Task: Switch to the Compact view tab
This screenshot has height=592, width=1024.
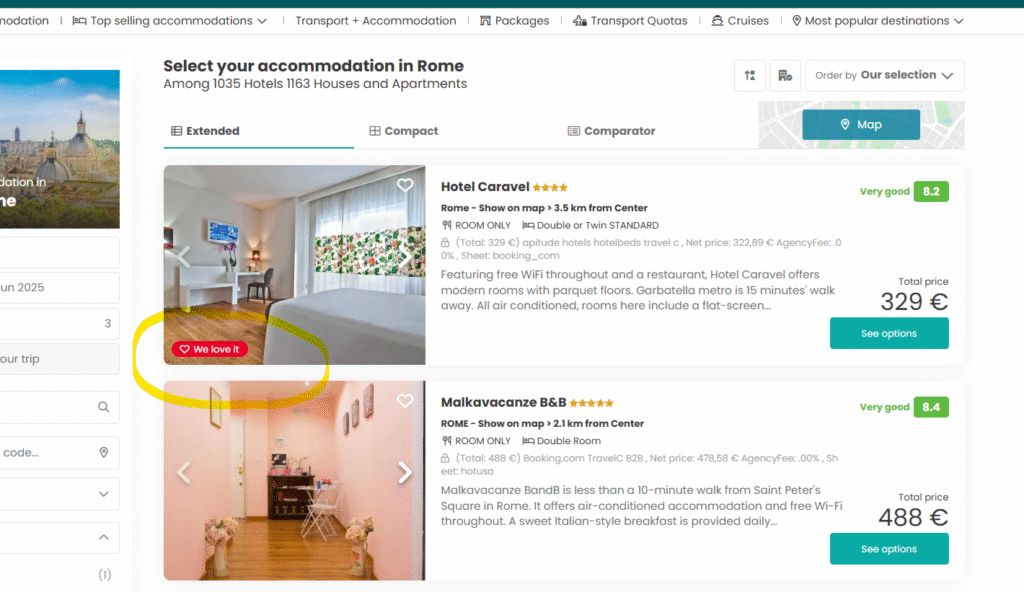Action: (404, 131)
